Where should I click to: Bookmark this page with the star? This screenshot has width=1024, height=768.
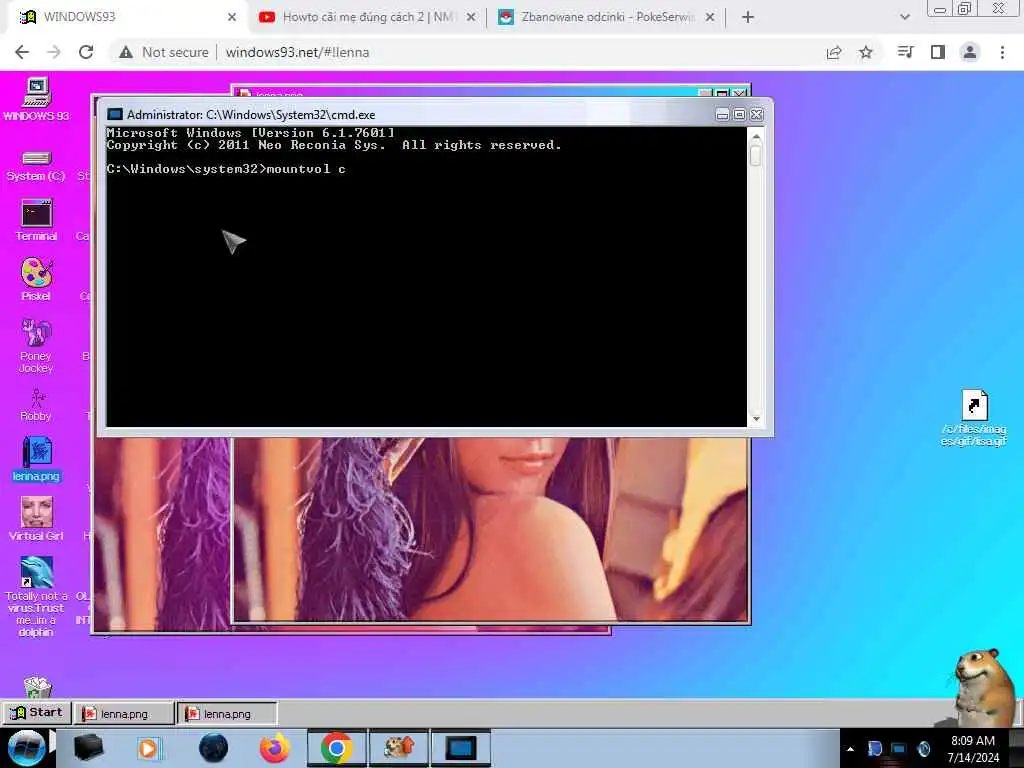866,52
